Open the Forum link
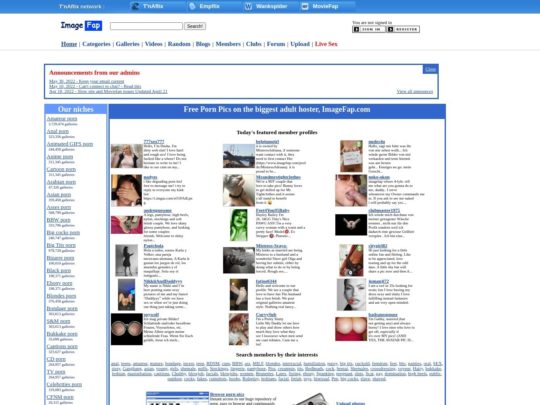This screenshot has height=405, width=540. pyautogui.click(x=276, y=44)
